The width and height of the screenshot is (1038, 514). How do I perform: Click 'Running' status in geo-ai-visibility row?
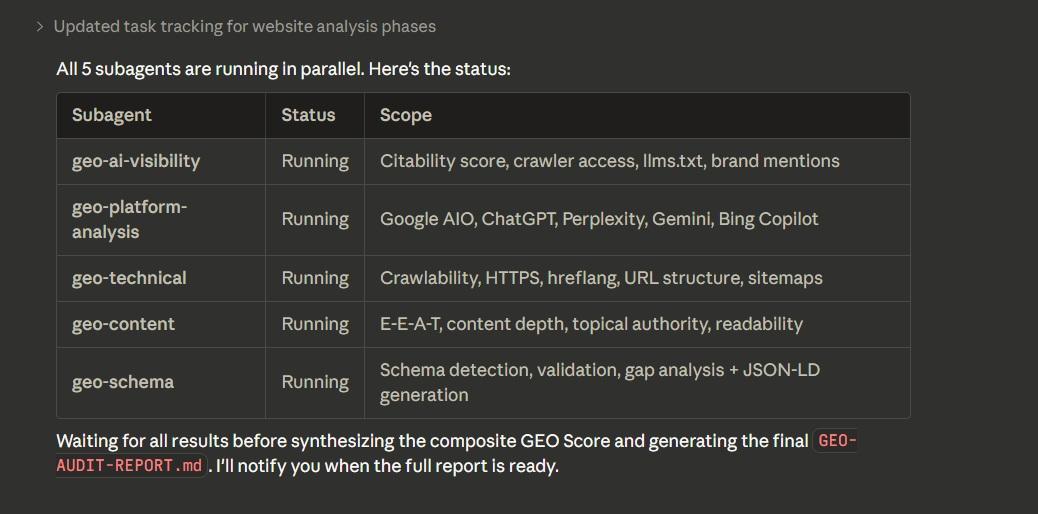[x=315, y=161]
